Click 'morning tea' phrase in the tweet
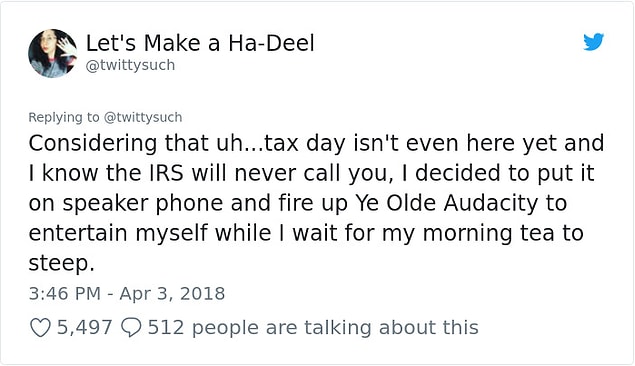This screenshot has height=366, width=635. click(x=488, y=234)
